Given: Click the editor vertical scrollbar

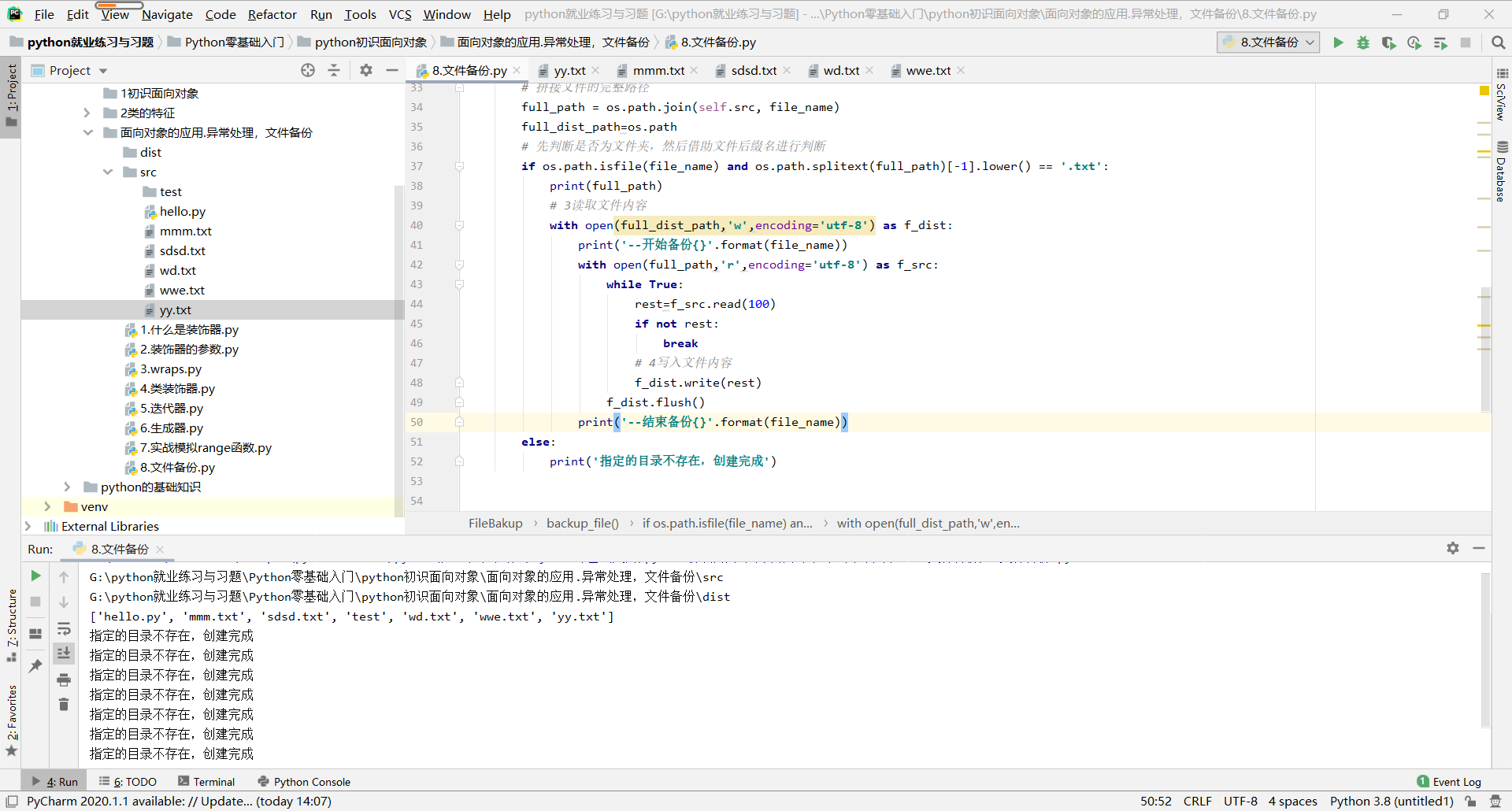Looking at the screenshot, I should click(x=1485, y=350).
